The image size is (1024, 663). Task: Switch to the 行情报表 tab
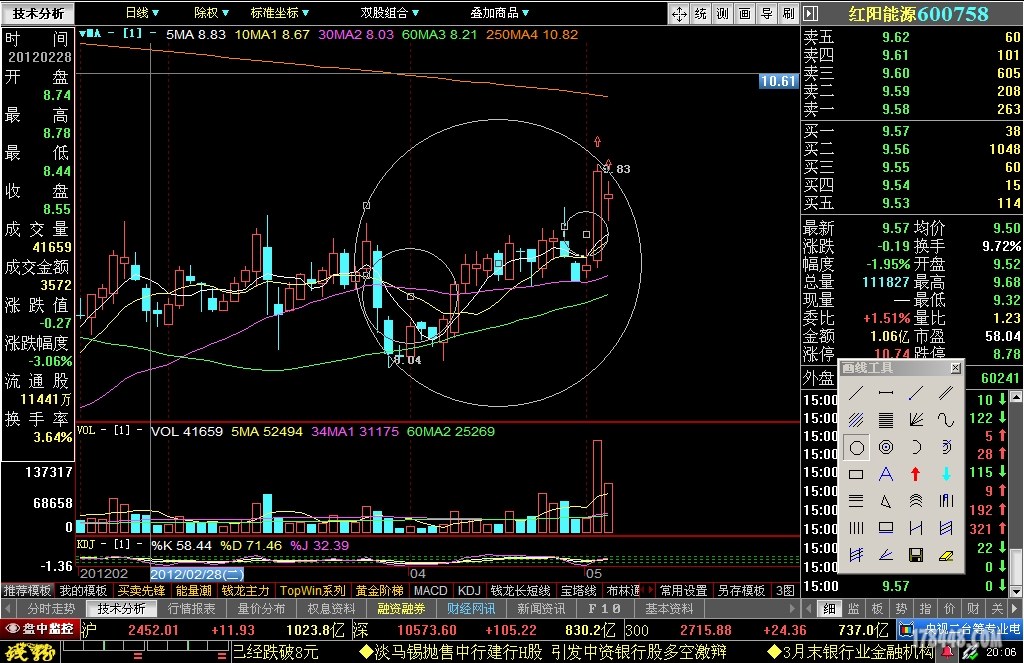191,609
